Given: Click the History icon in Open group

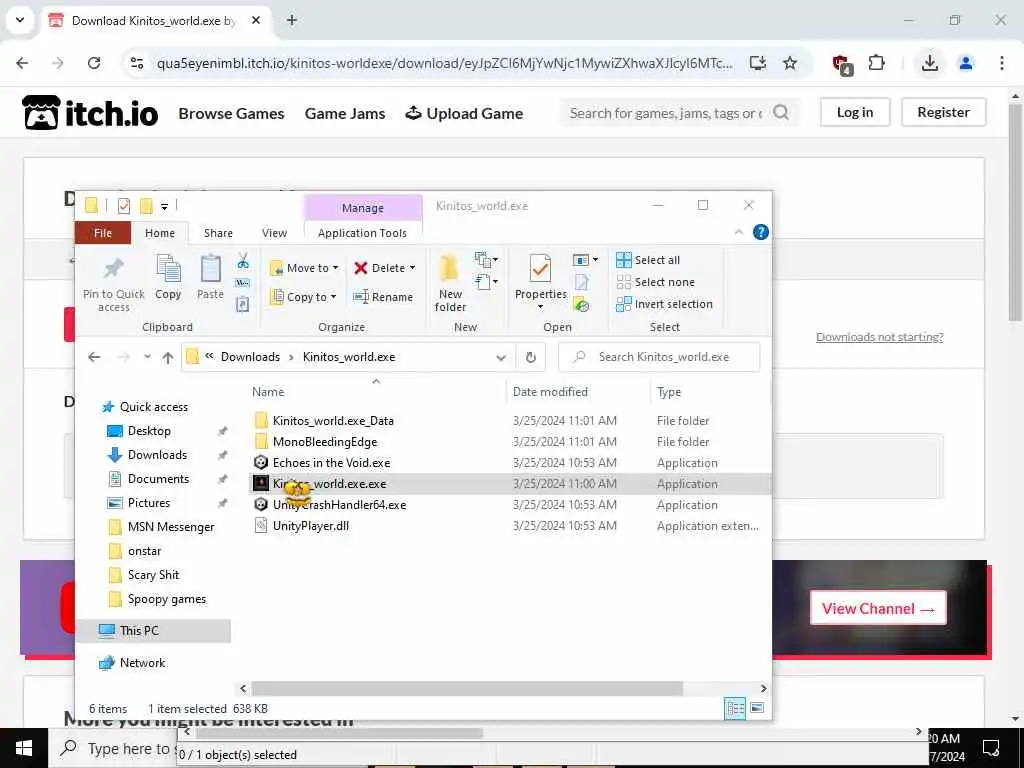Looking at the screenshot, I should 581,305.
